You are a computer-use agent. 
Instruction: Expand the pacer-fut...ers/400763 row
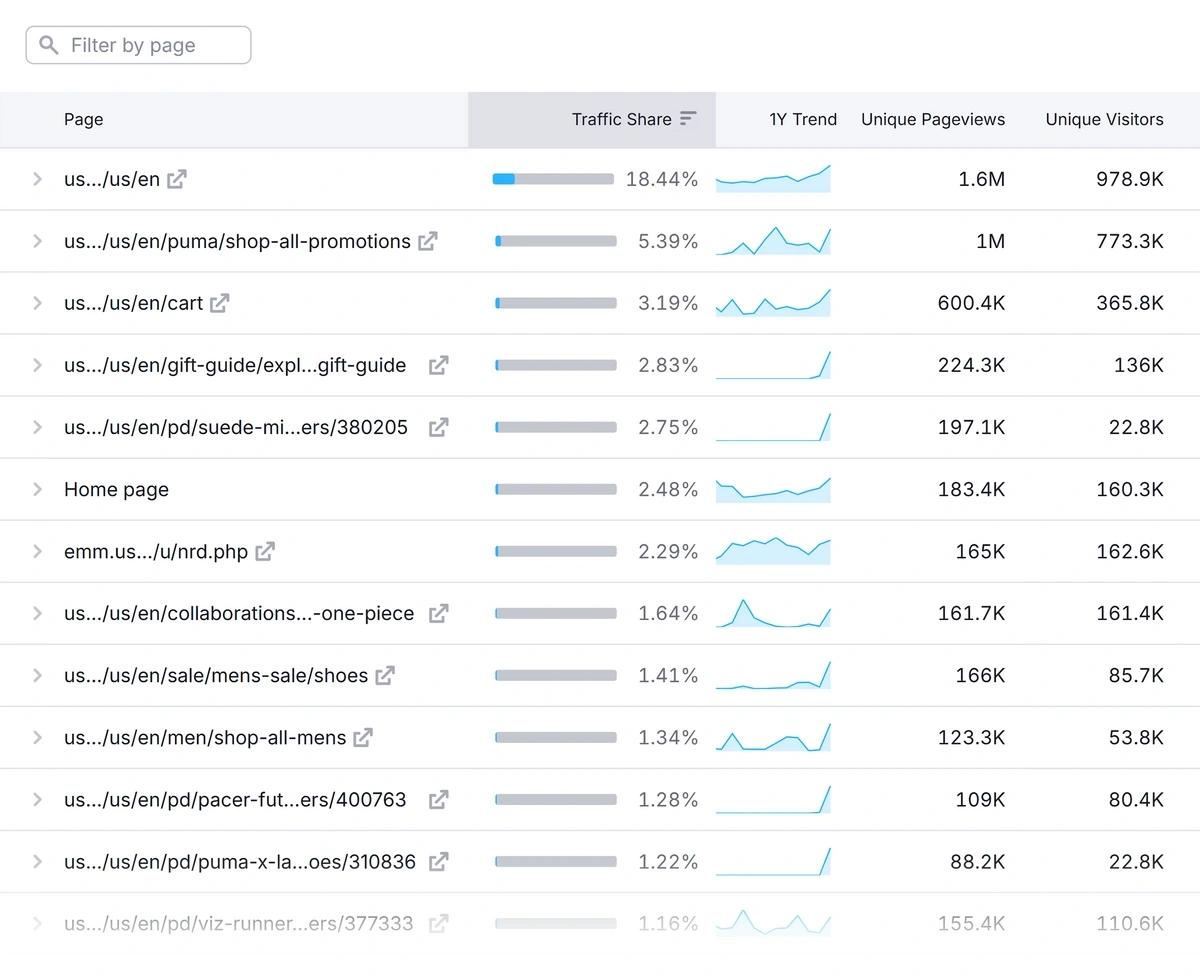[38, 799]
